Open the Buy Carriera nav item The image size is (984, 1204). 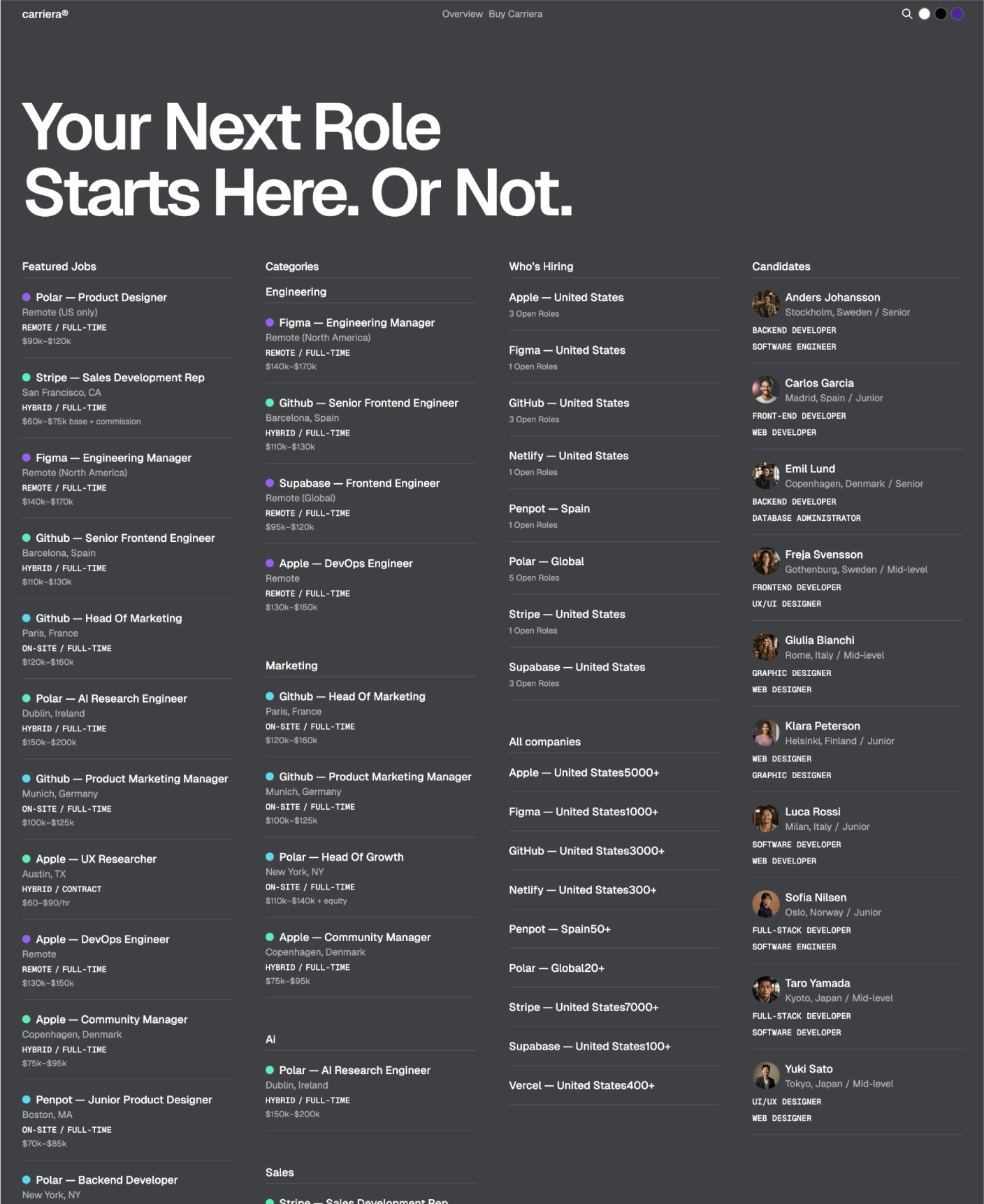[515, 14]
